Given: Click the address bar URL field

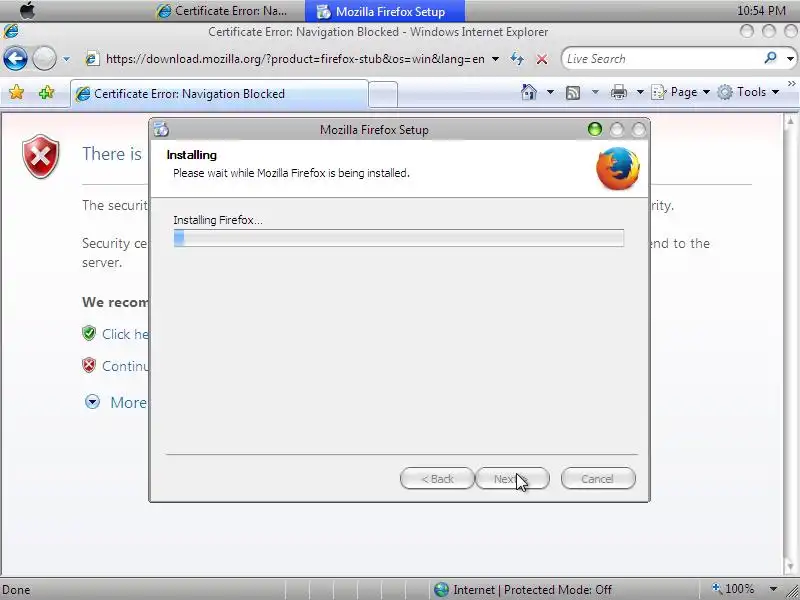Looking at the screenshot, I should tap(295, 59).
